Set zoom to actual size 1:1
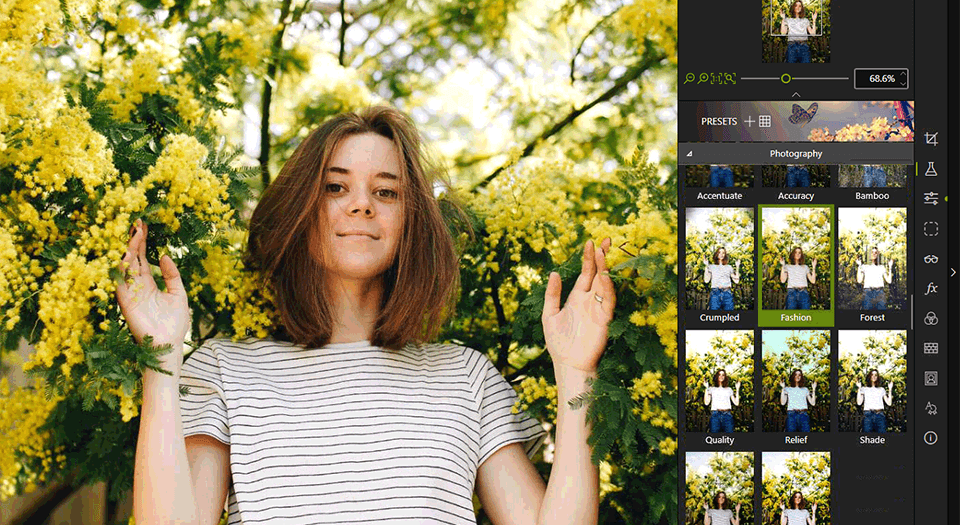Image resolution: width=960 pixels, height=525 pixels. 716,78
